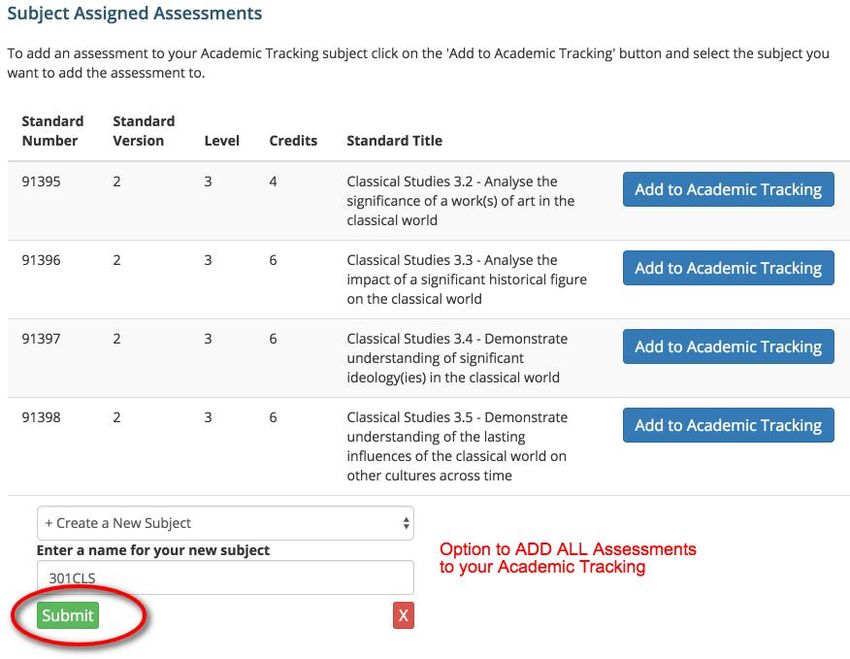Click standard number 91397 cell
The height and width of the screenshot is (659, 850).
tap(41, 339)
